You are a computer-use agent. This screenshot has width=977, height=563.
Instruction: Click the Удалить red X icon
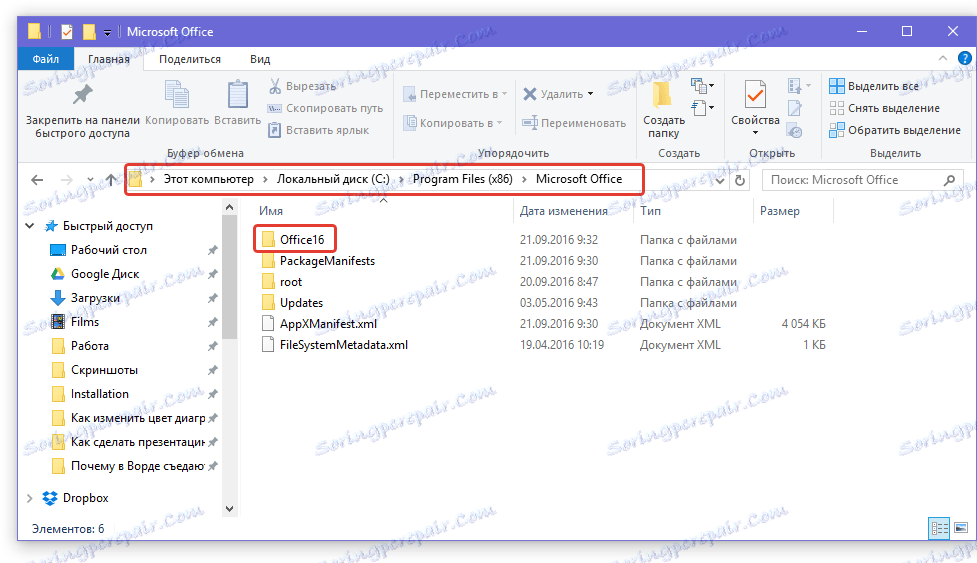click(x=530, y=94)
